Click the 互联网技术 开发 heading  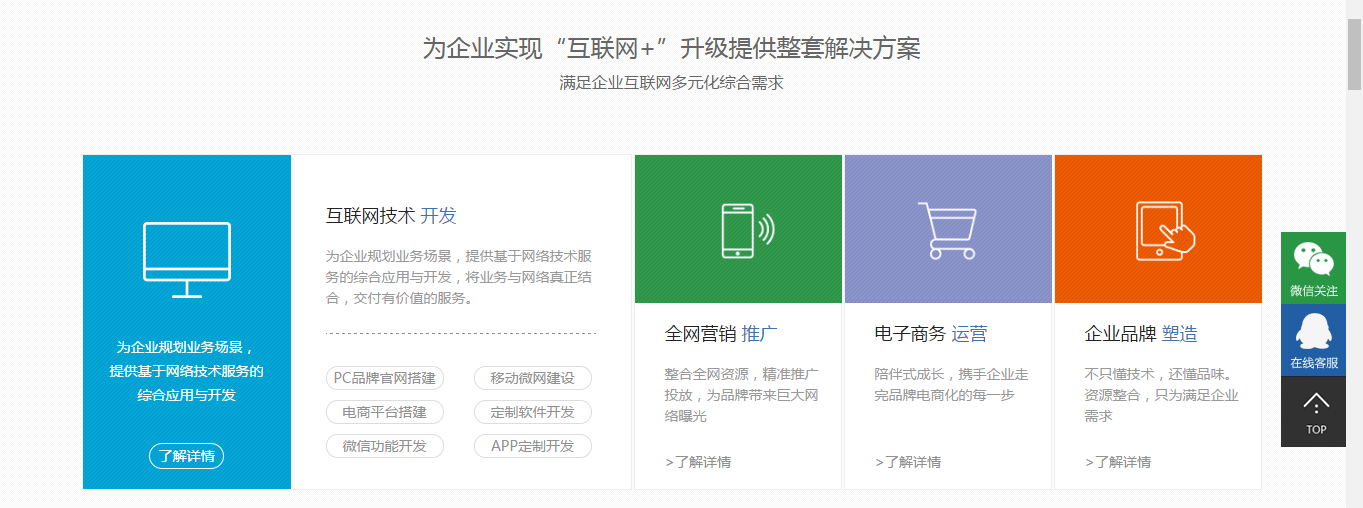391,216
